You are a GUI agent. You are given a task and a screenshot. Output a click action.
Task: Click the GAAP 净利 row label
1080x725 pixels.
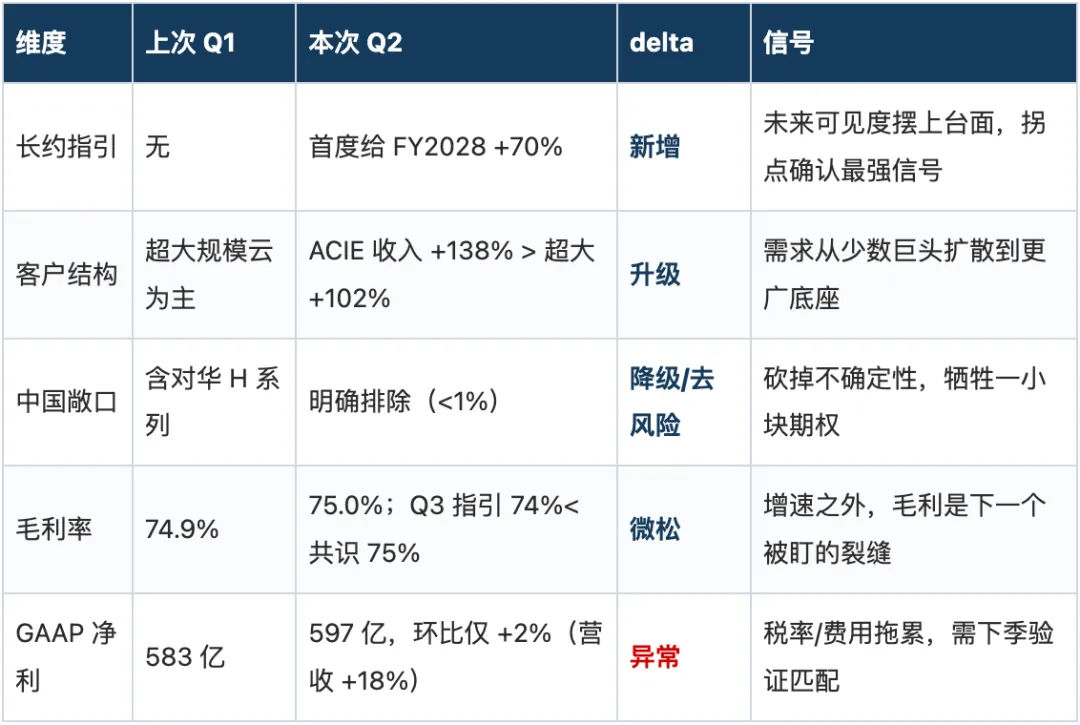[66, 656]
